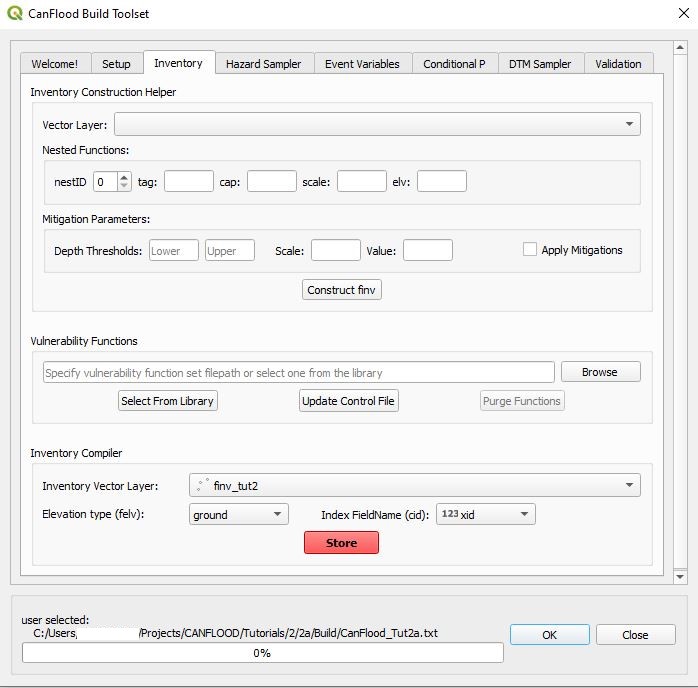Click the vulnerability function filepath field
Viewport: 698px width, 688px height.
(x=299, y=372)
